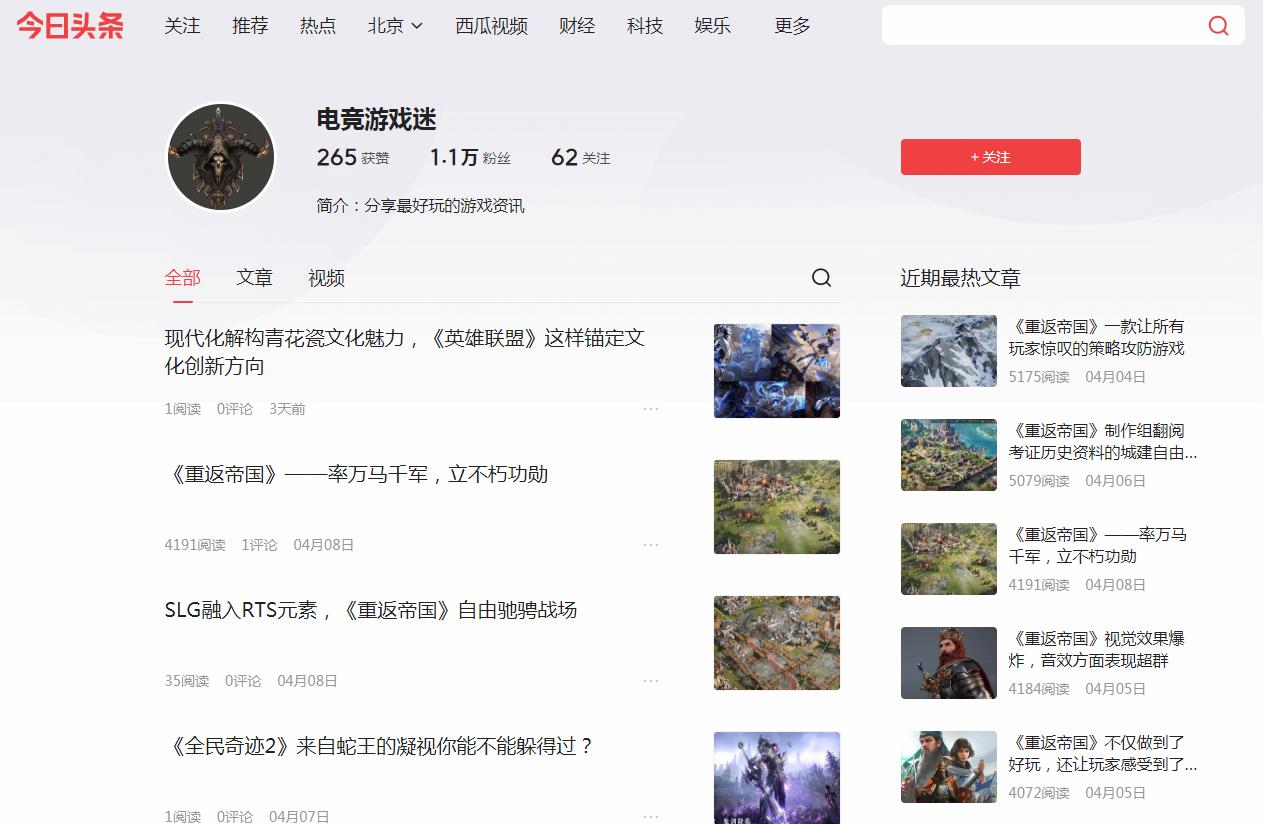
Task: Click thumbnail beside 不仅做到了好玩 hot article
Action: coord(949,767)
